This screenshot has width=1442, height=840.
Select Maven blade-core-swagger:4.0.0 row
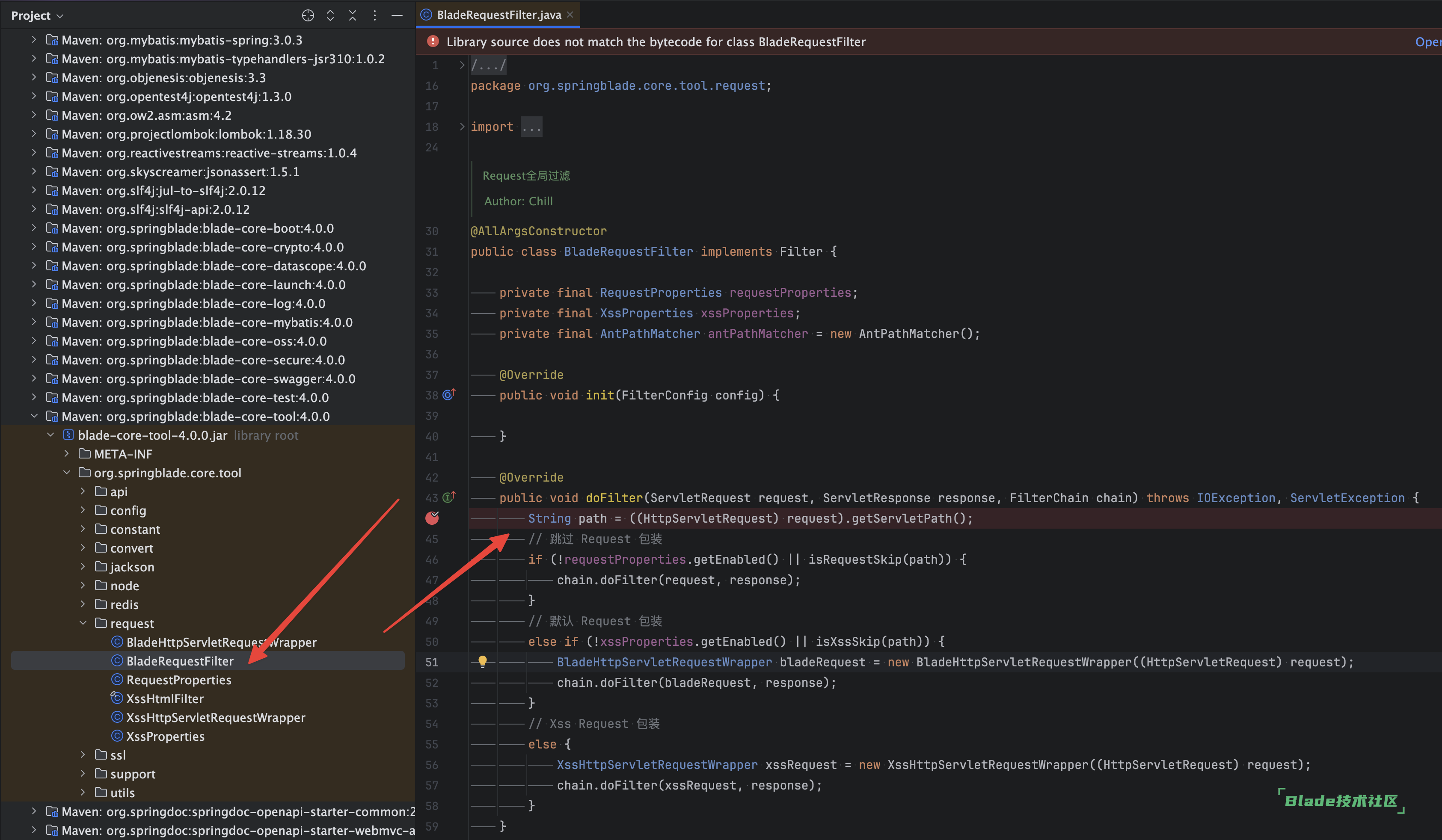coord(207,379)
